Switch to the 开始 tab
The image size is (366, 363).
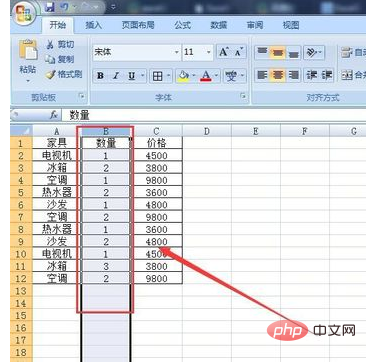click(x=58, y=25)
